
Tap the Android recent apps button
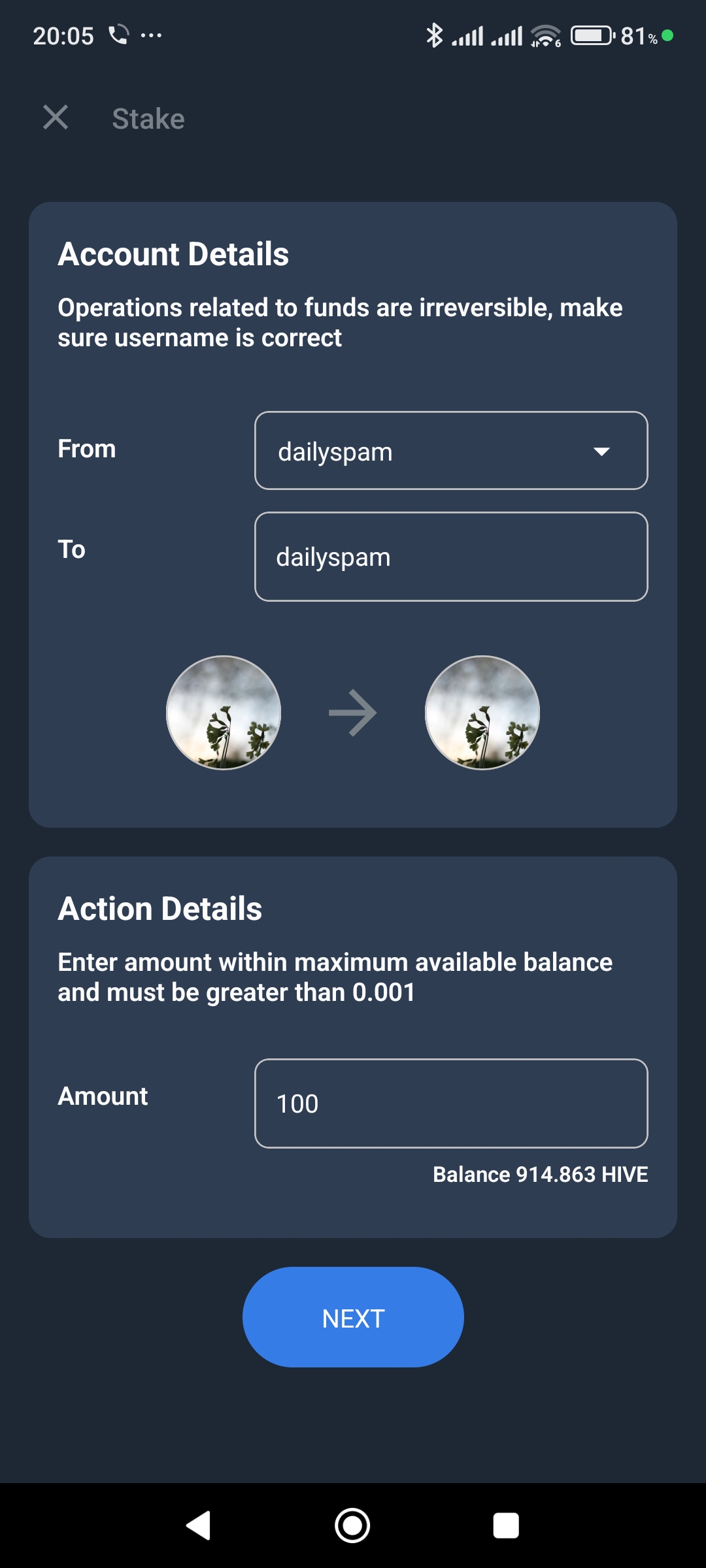[x=506, y=1526]
